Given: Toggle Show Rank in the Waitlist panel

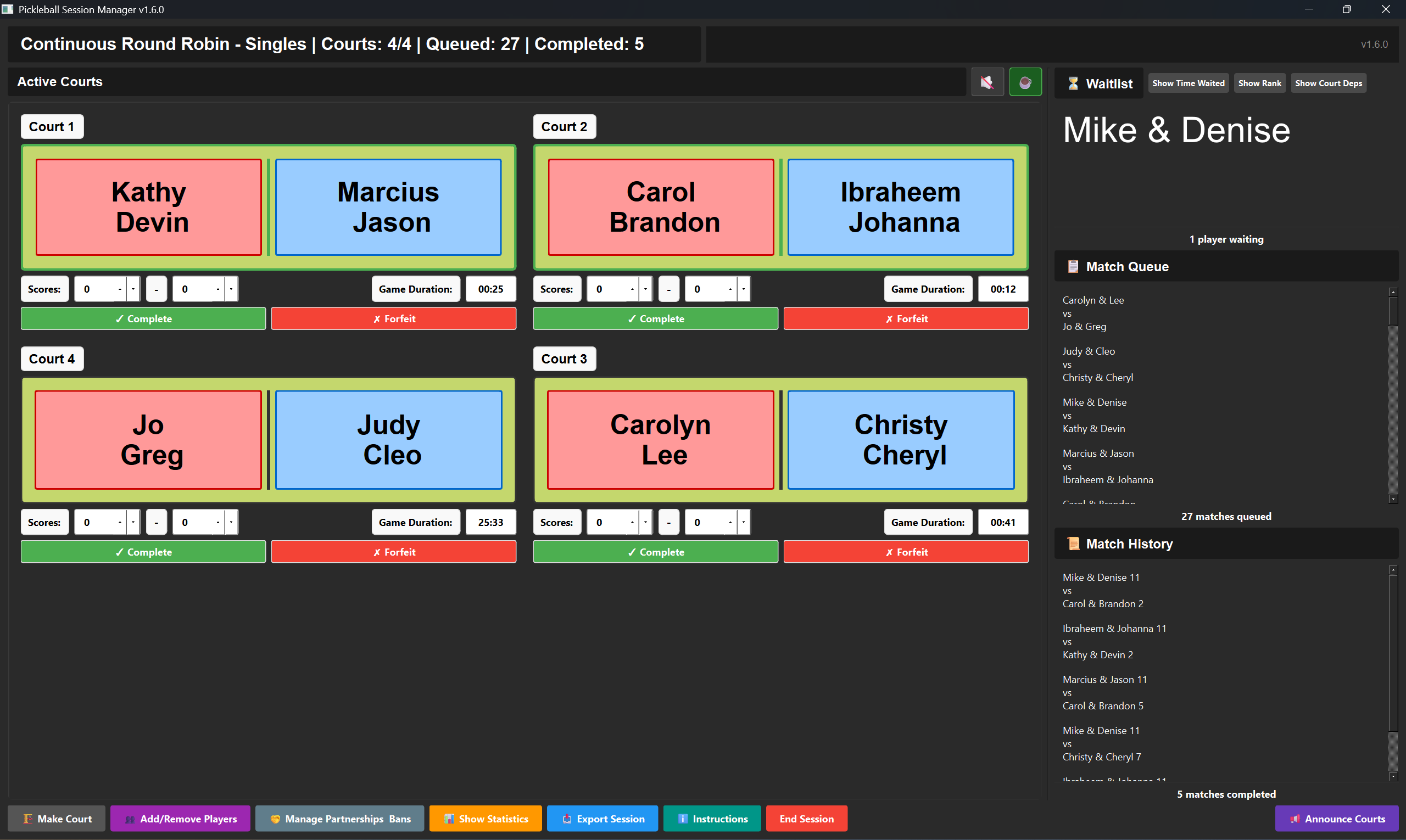Looking at the screenshot, I should click(x=1259, y=83).
